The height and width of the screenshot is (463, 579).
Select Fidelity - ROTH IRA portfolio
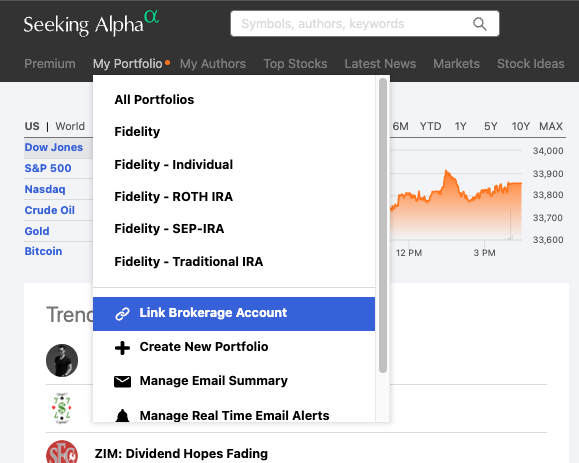(174, 196)
